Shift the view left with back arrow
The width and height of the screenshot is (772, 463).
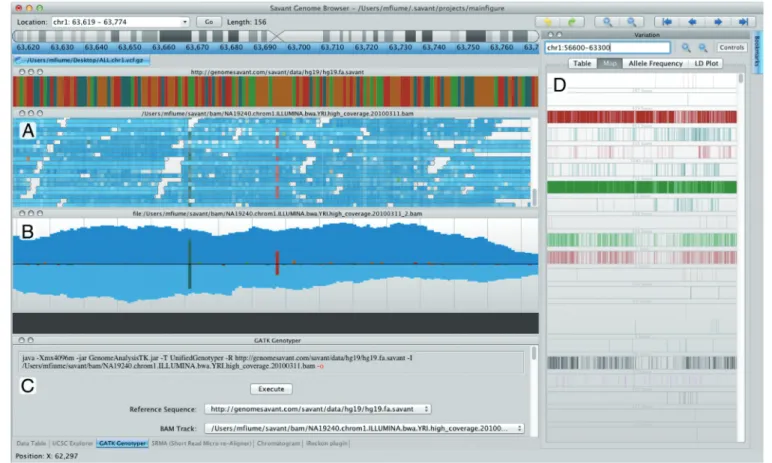pos(692,22)
